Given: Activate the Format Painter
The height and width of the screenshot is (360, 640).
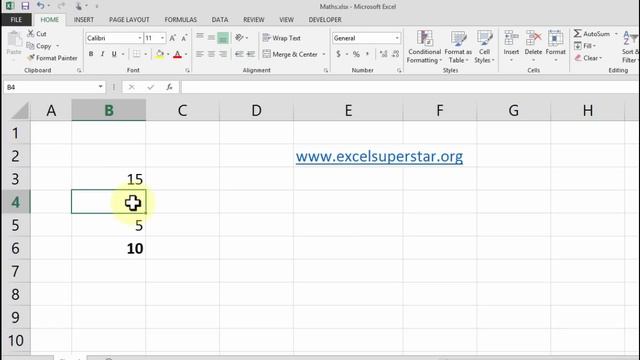Looking at the screenshot, I should (52, 58).
